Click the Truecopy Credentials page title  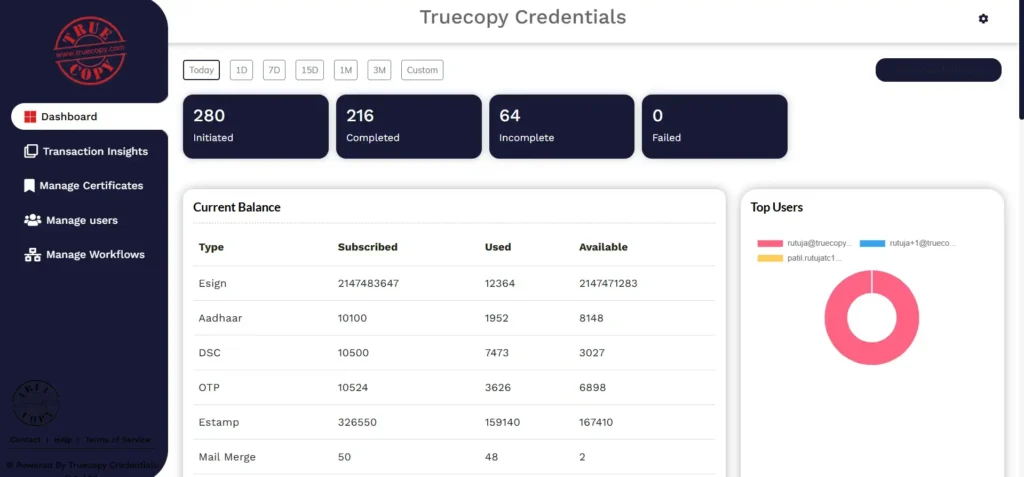click(x=522, y=17)
